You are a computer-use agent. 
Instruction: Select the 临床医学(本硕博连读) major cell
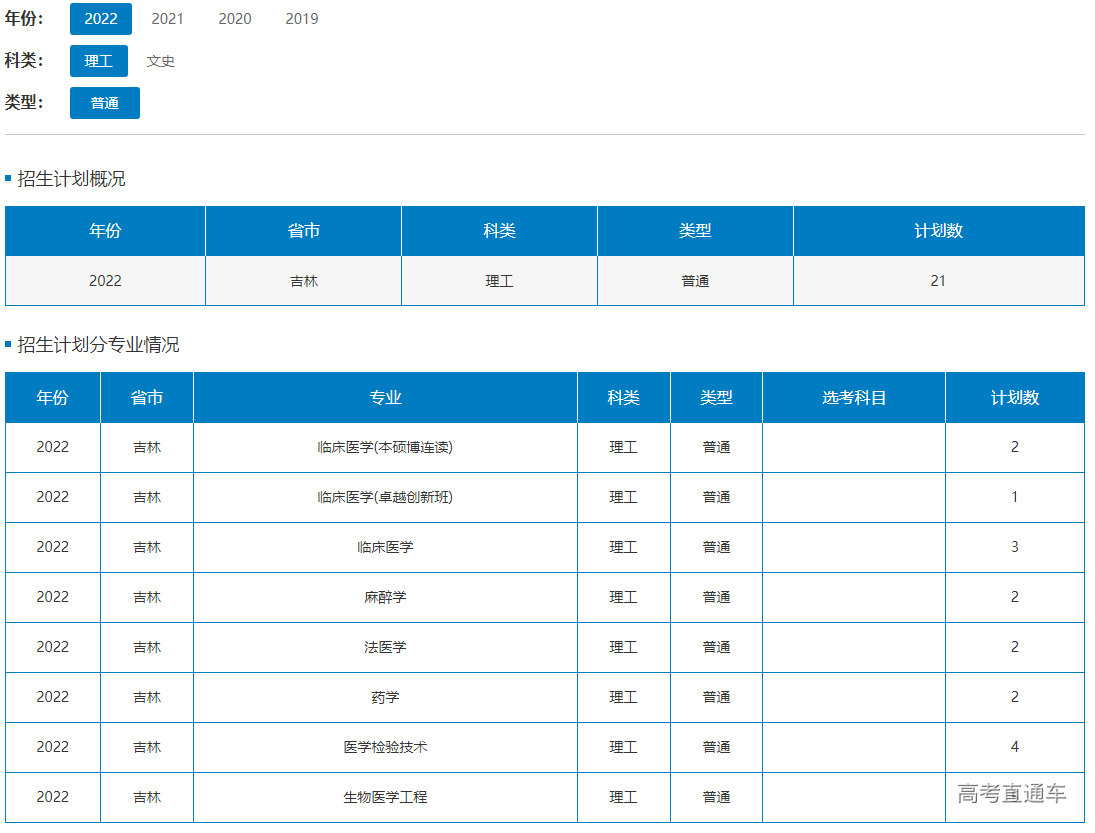385,447
